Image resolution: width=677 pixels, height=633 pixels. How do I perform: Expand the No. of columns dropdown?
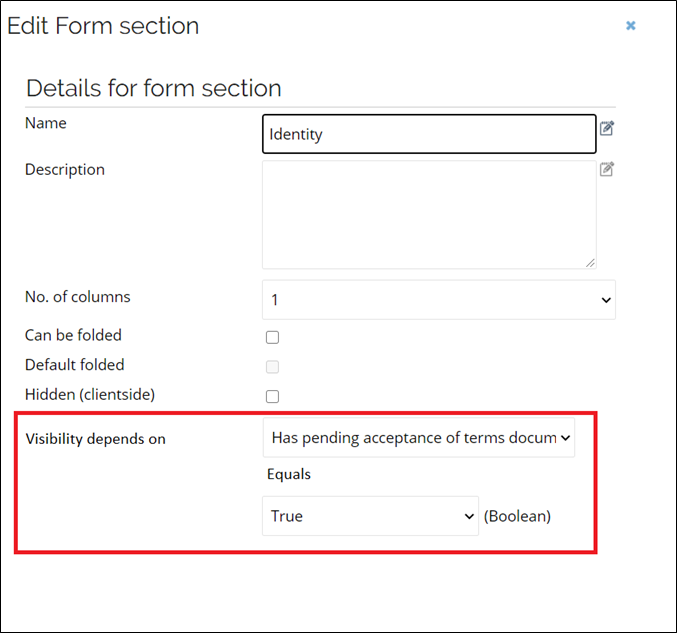point(439,300)
